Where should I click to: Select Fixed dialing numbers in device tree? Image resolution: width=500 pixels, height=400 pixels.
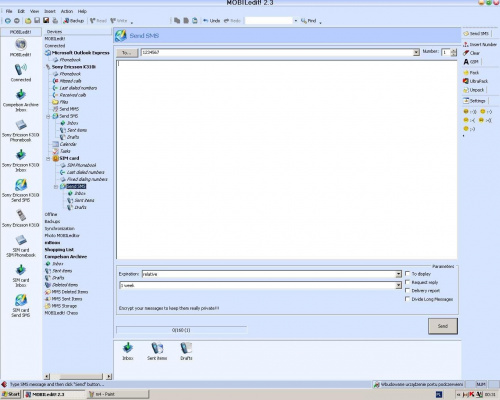click(x=87, y=179)
